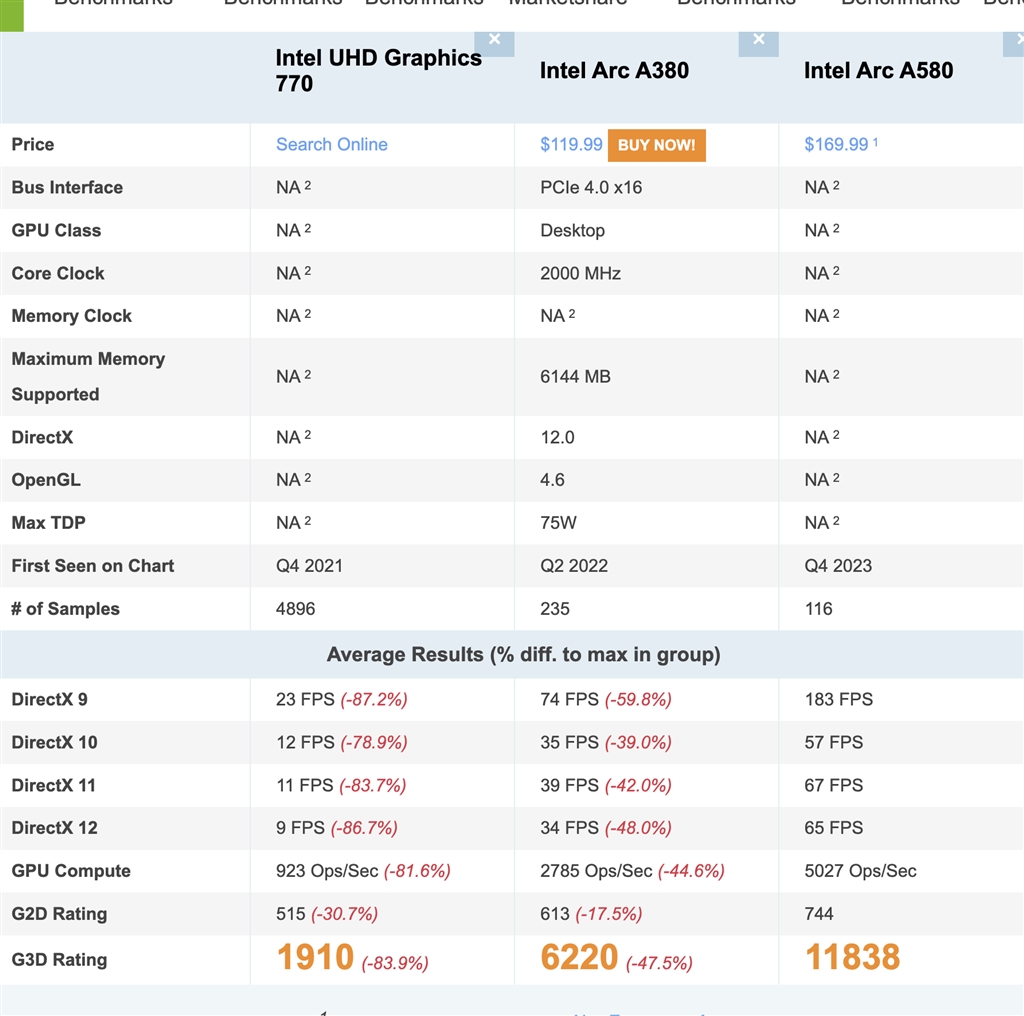The height and width of the screenshot is (1016, 1024).
Task: Select the 744 G2D rating value
Action: pyautogui.click(x=819, y=914)
